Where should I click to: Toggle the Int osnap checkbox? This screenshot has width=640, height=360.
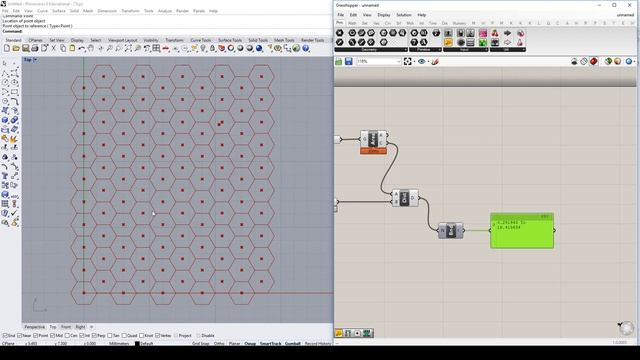82,336
